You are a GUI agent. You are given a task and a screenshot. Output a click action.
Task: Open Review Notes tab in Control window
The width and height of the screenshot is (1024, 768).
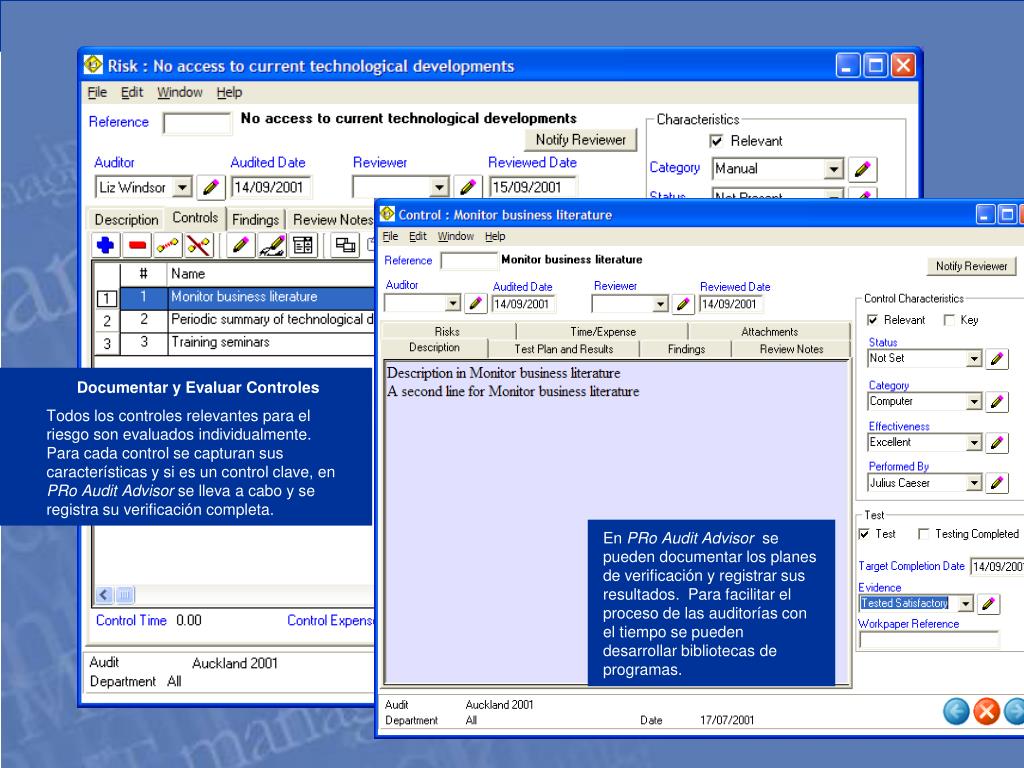click(791, 349)
